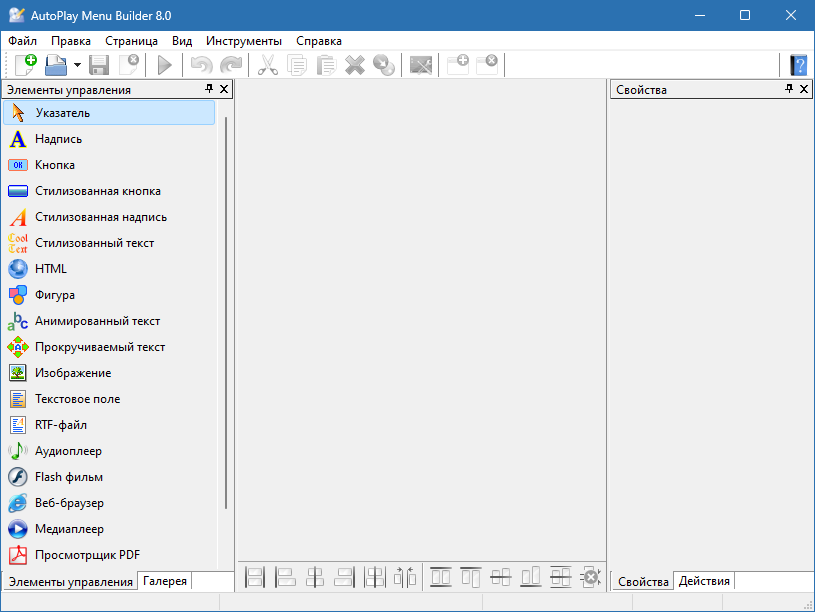Select the Аудиоплеер control
This screenshot has width=815, height=612.
(109, 451)
